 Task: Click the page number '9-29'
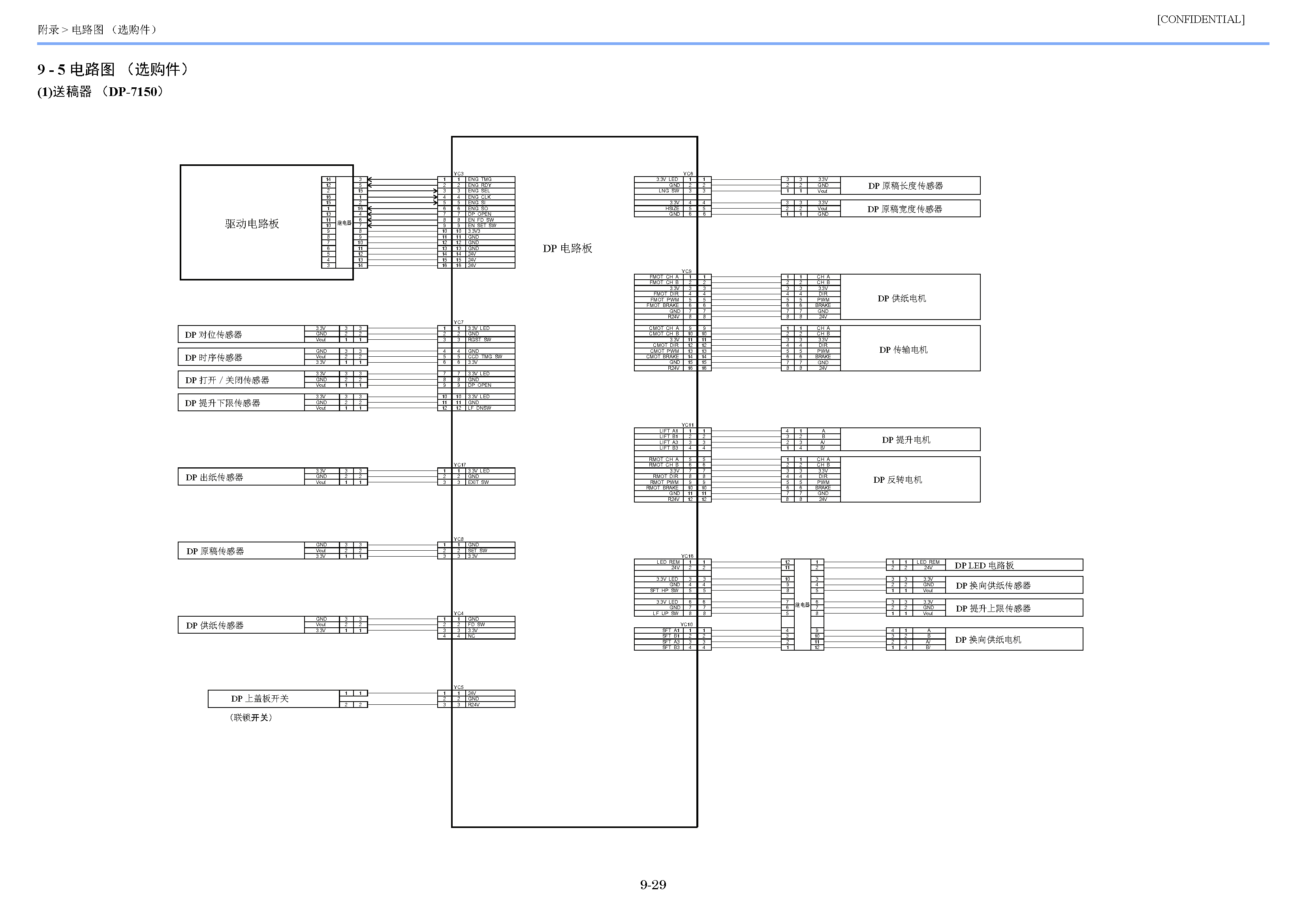pyautogui.click(x=653, y=885)
